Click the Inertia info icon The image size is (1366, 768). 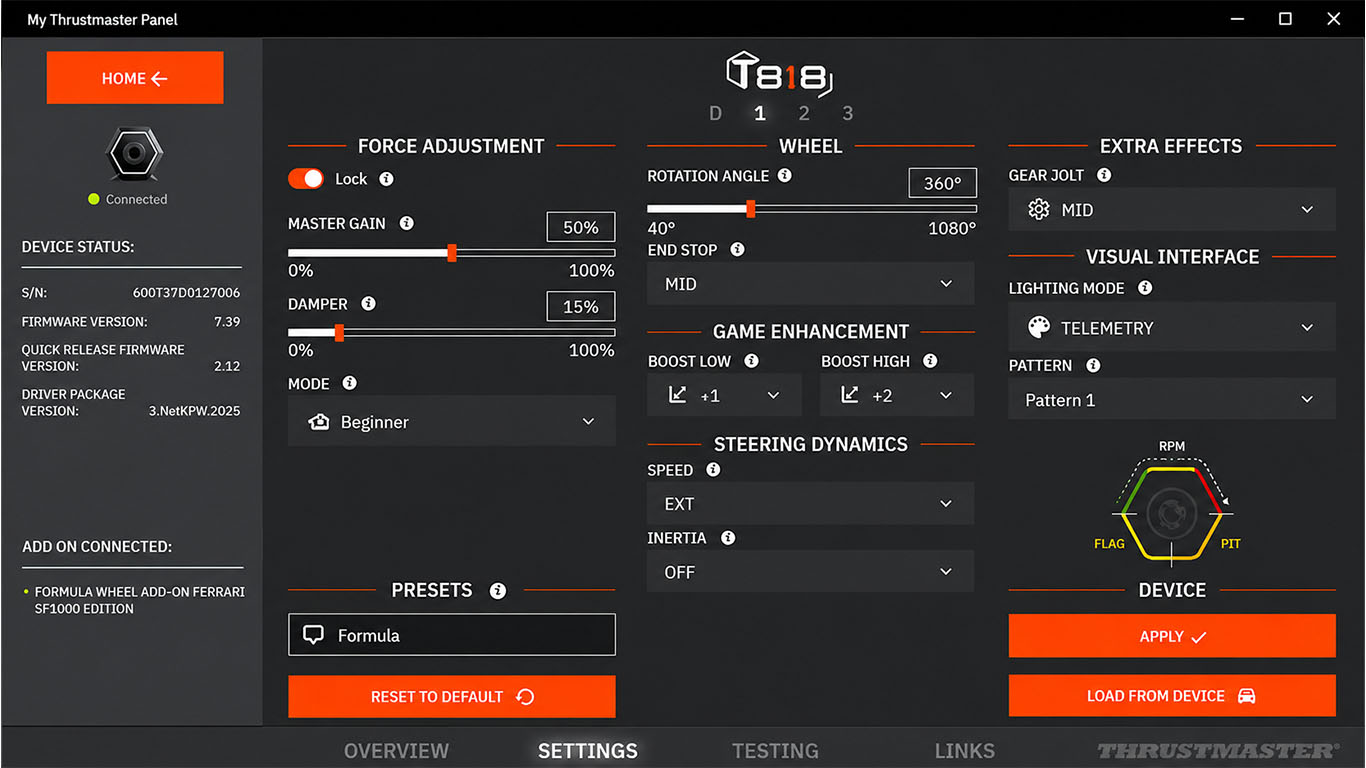pyautogui.click(x=728, y=538)
